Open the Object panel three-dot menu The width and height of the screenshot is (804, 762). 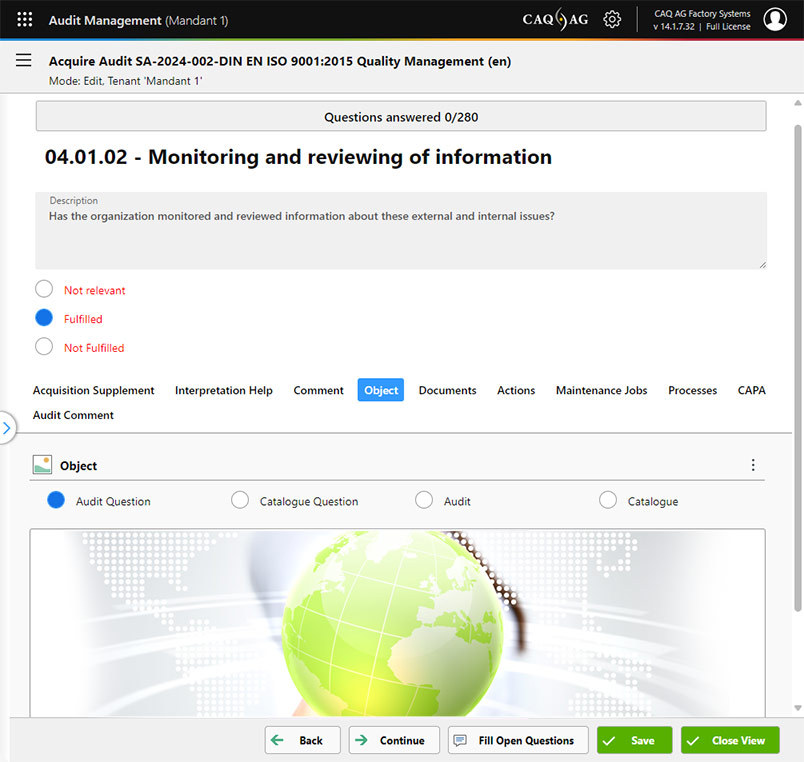tap(753, 465)
